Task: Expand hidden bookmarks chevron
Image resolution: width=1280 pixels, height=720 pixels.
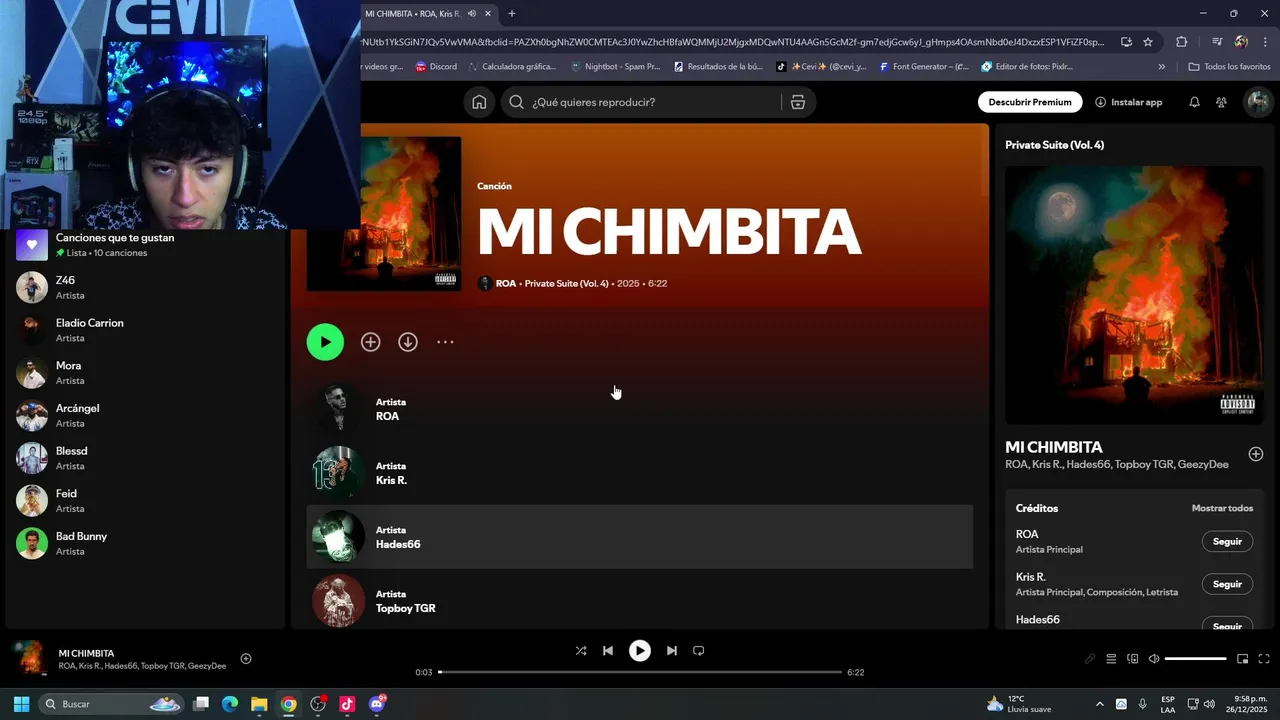Action: click(x=1162, y=67)
